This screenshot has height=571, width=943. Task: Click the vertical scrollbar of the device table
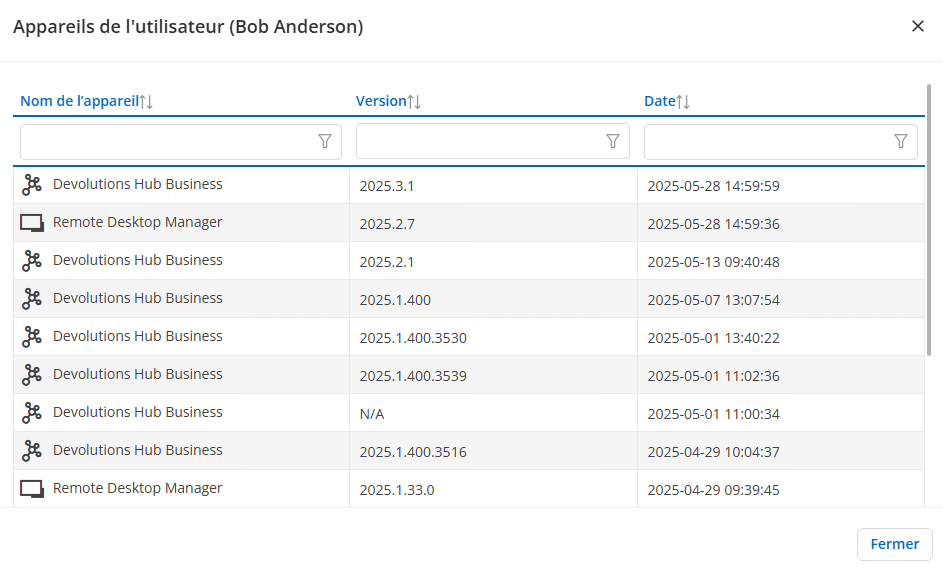(929, 220)
